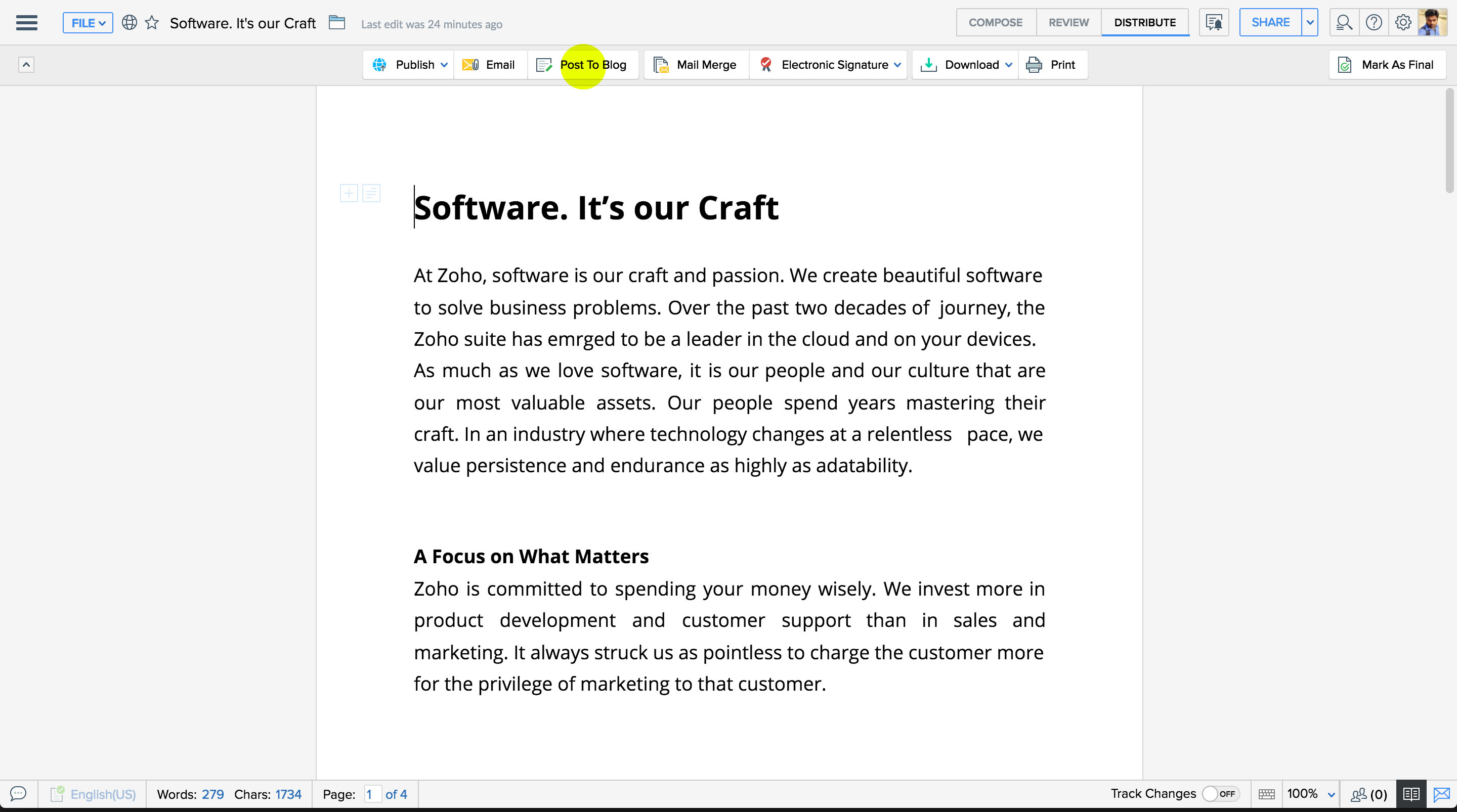Screen dimensions: 1457x812
Task: Star the document using the star icon
Action: point(152,23)
